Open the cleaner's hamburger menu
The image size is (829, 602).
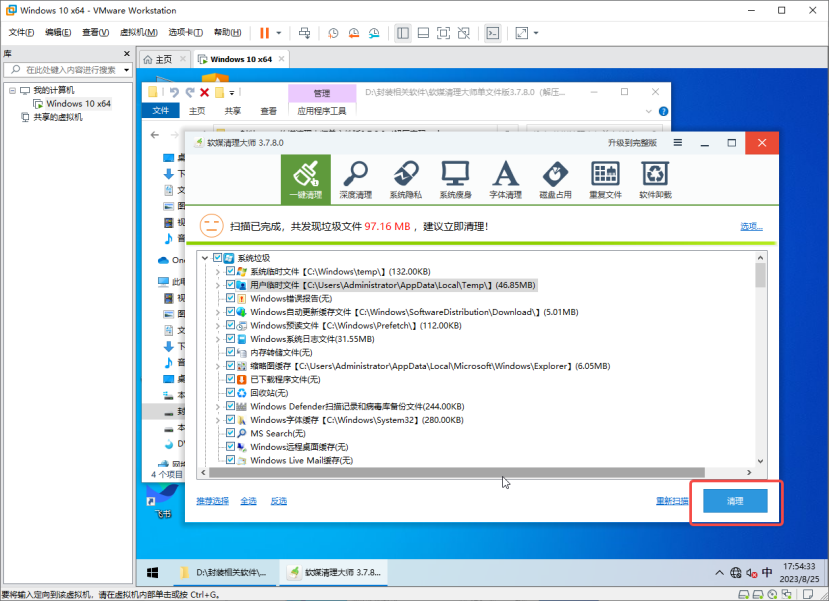tap(677, 143)
